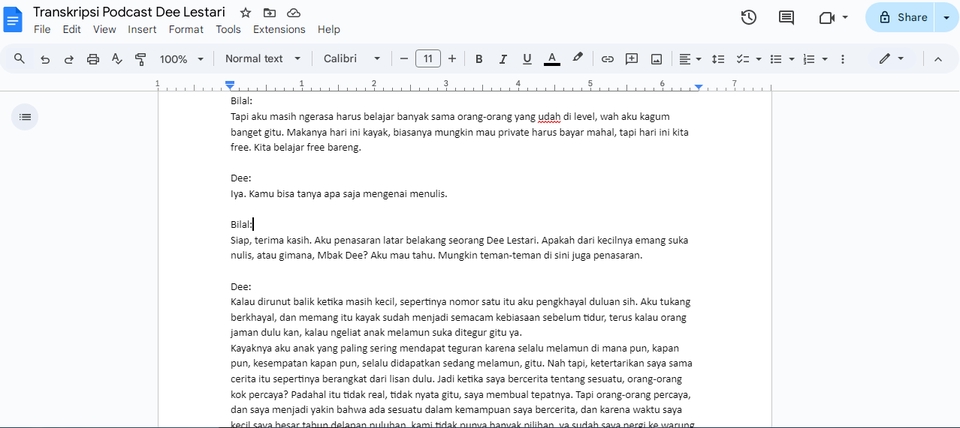This screenshot has height=428, width=960.
Task: Increase font size with plus button
Action: (x=452, y=59)
